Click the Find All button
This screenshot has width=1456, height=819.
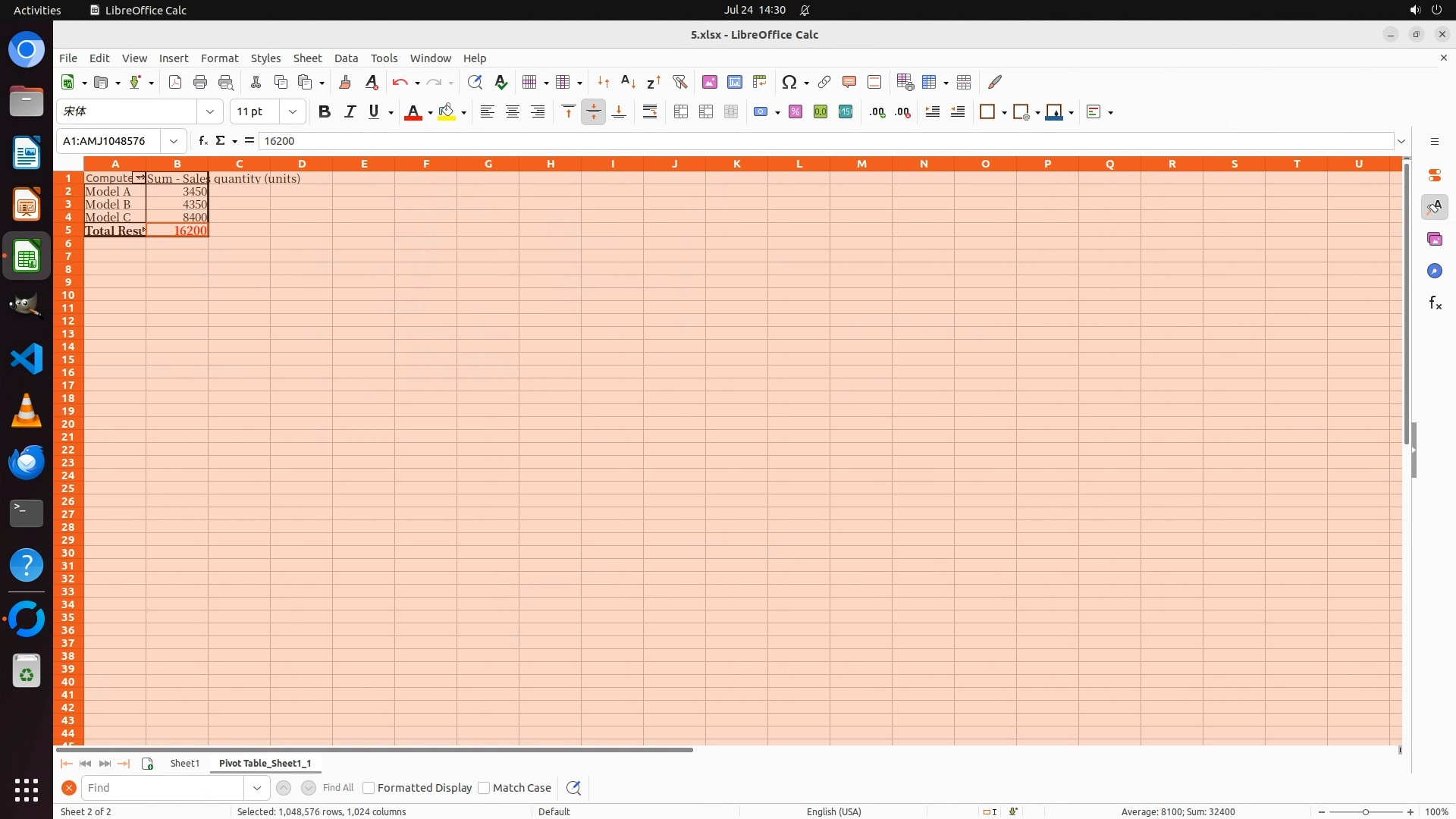[x=338, y=788]
